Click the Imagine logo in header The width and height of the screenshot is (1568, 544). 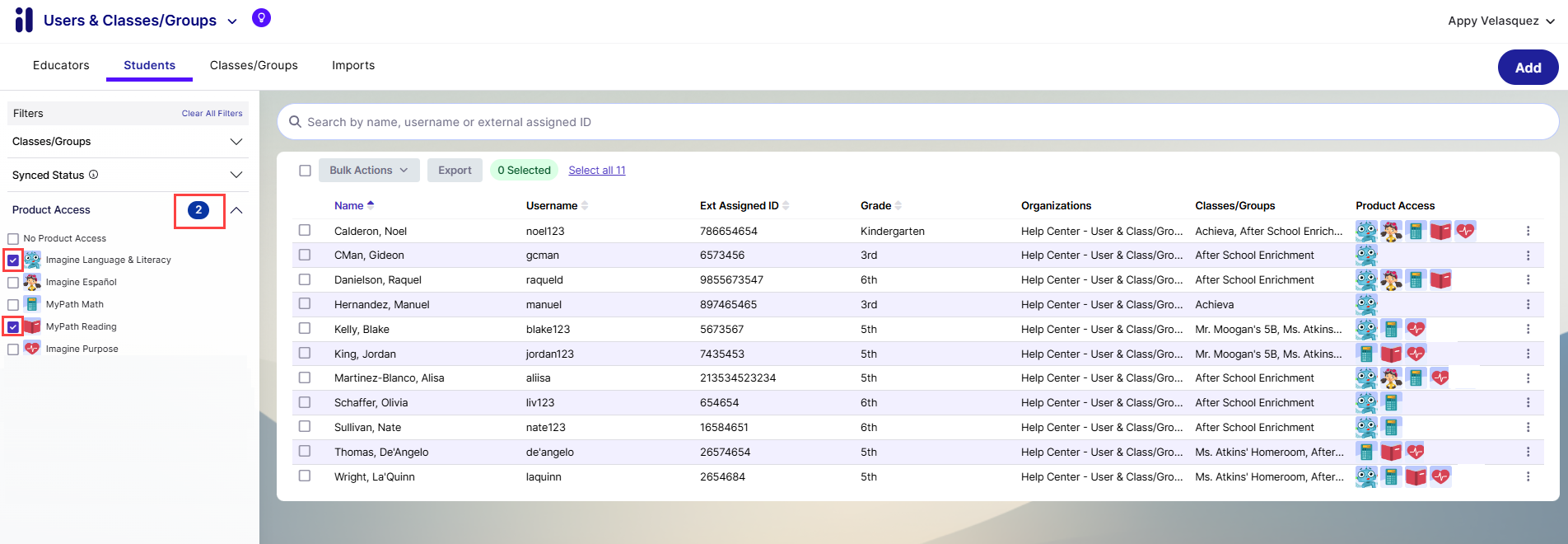click(24, 20)
